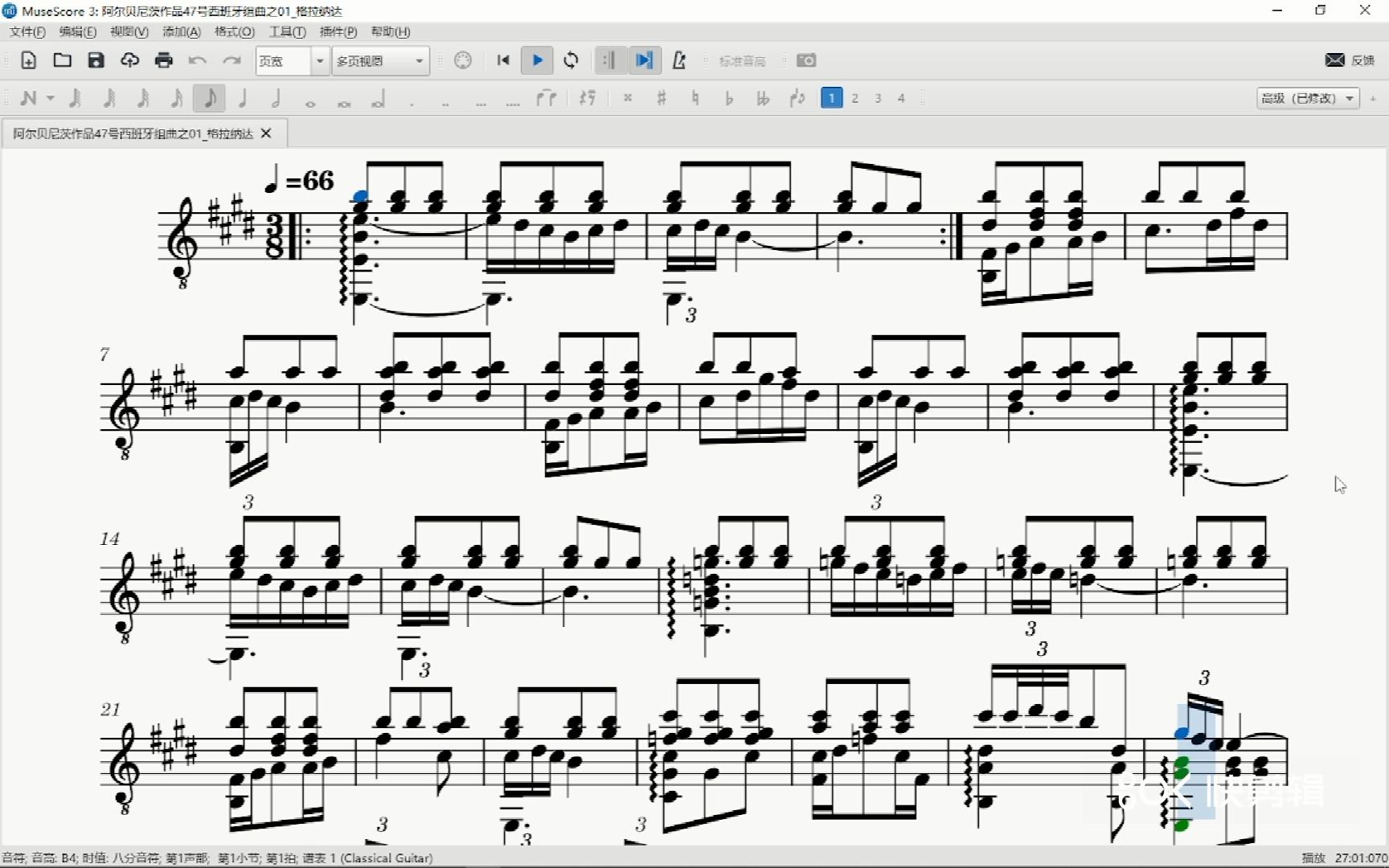Add a double augmentation dot

(445, 103)
